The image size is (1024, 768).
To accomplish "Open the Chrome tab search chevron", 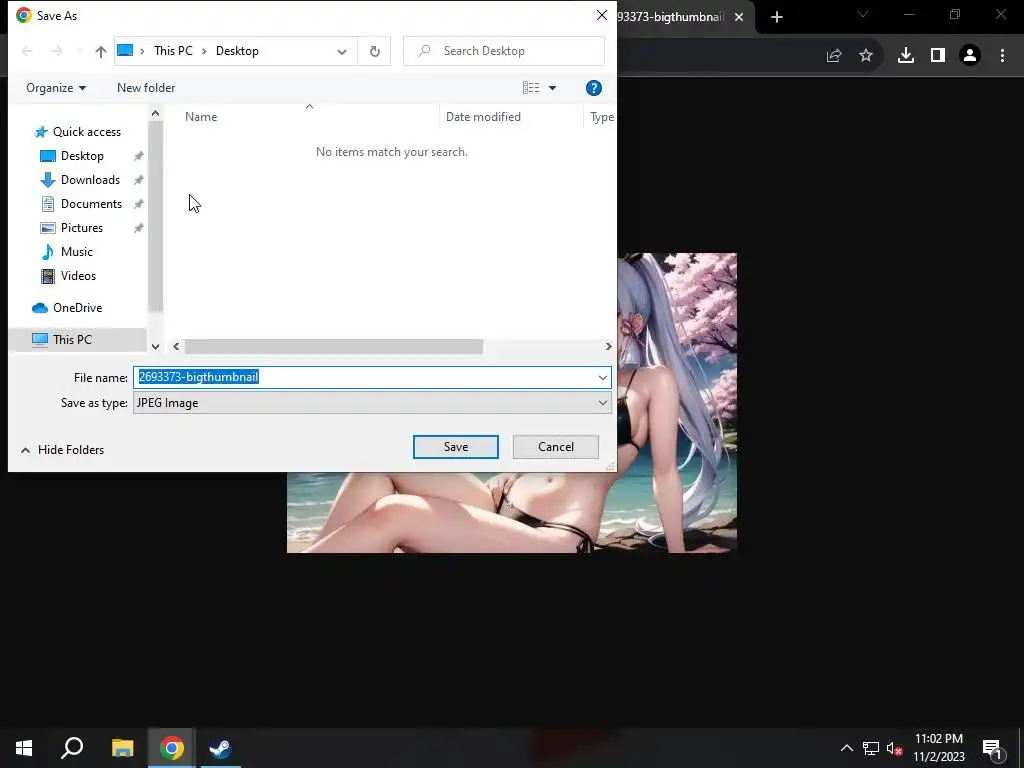I will click(863, 14).
